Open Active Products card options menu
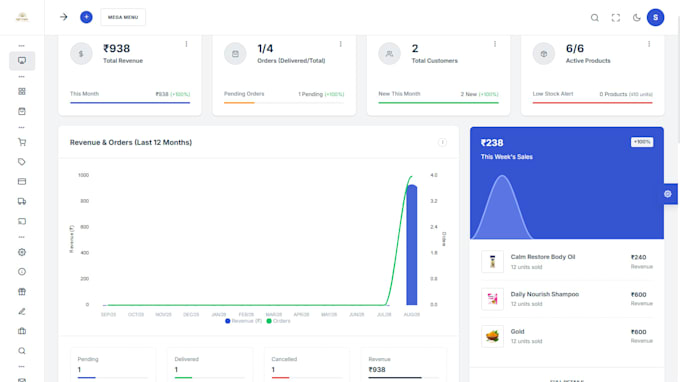This screenshot has height=382, width=680. pos(649,44)
